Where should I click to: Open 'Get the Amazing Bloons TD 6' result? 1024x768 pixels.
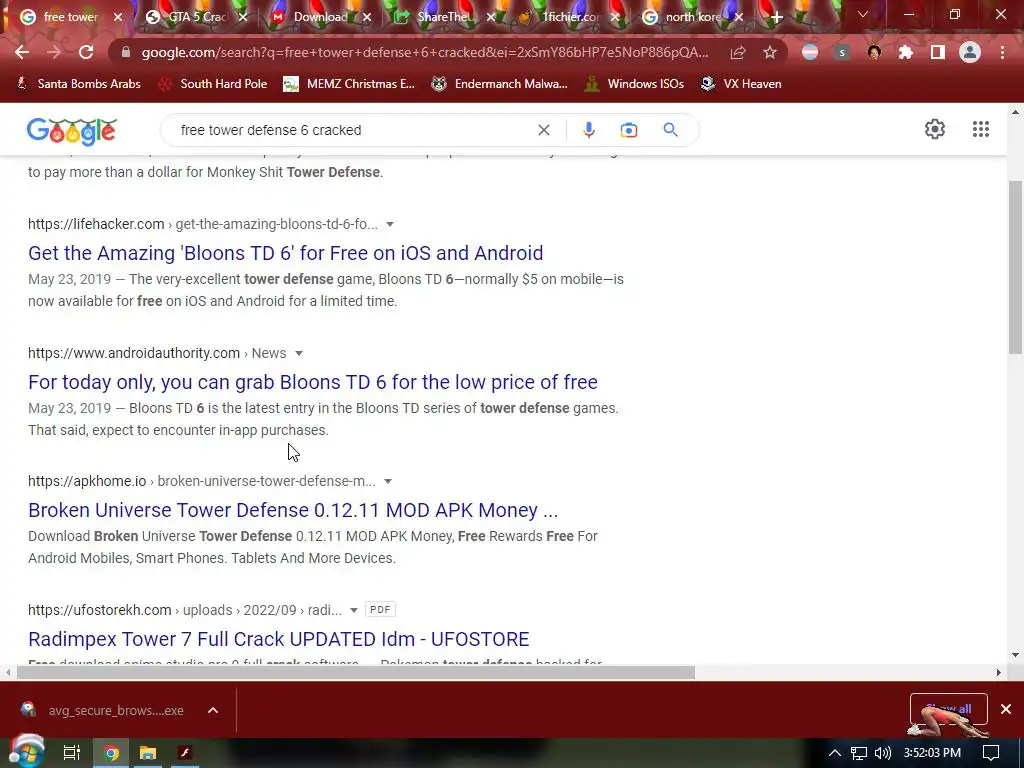(285, 253)
